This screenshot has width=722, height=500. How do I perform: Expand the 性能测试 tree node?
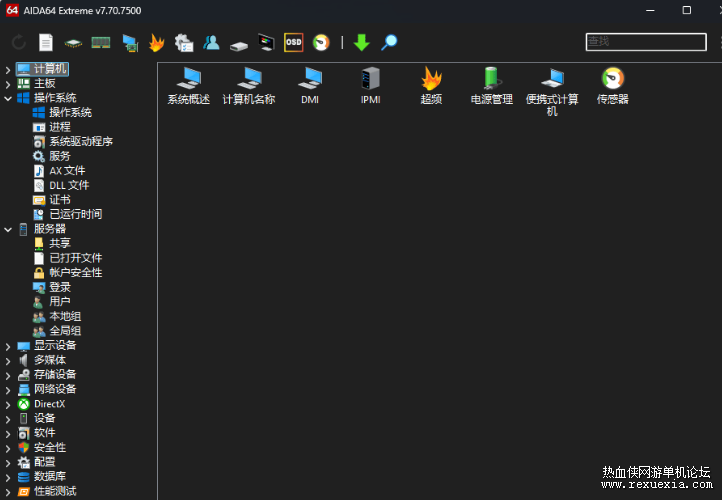pos(8,492)
